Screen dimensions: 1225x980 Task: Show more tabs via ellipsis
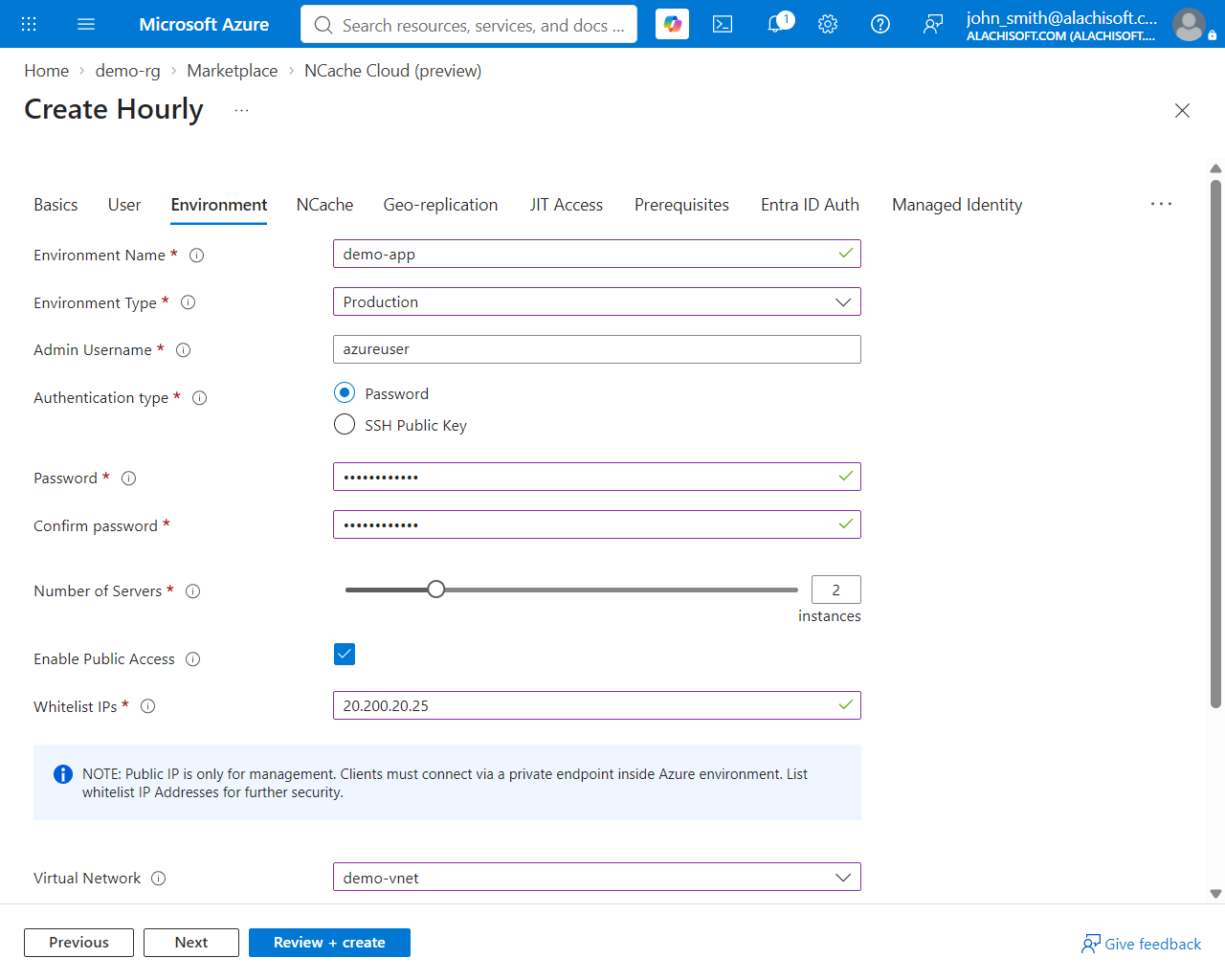pos(1161,204)
